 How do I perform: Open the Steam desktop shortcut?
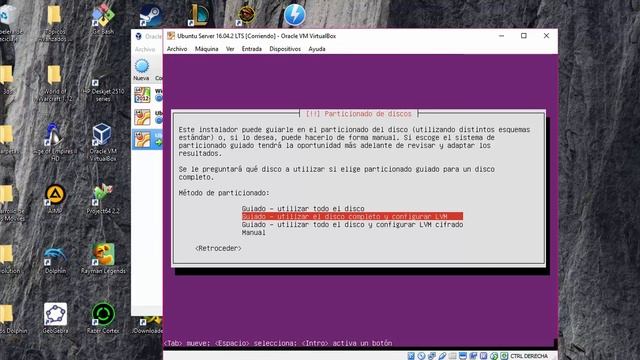[x=150, y=16]
